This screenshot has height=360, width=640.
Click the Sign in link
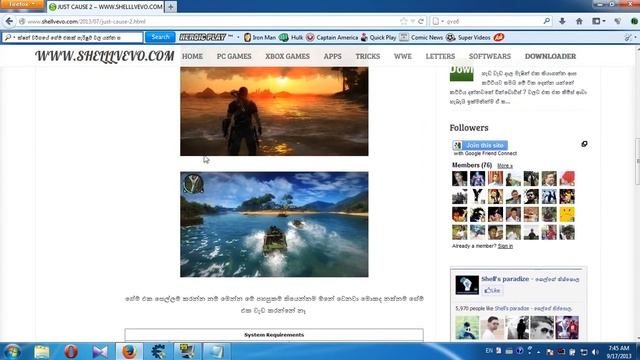click(505, 246)
